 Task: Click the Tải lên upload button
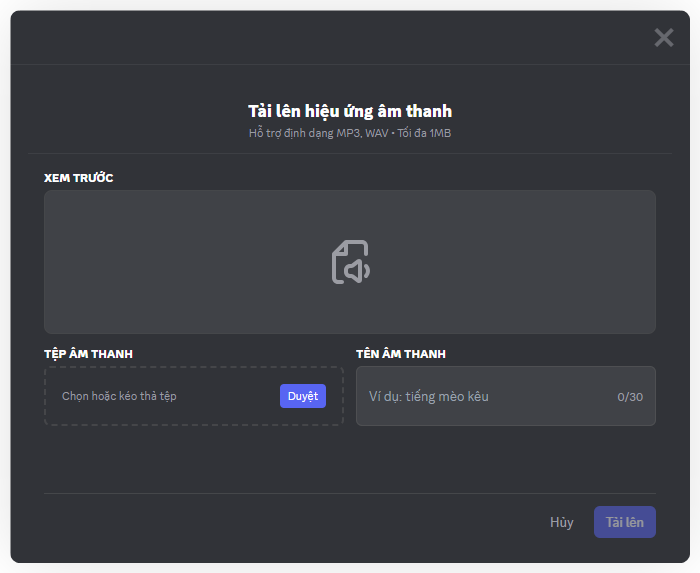click(624, 522)
